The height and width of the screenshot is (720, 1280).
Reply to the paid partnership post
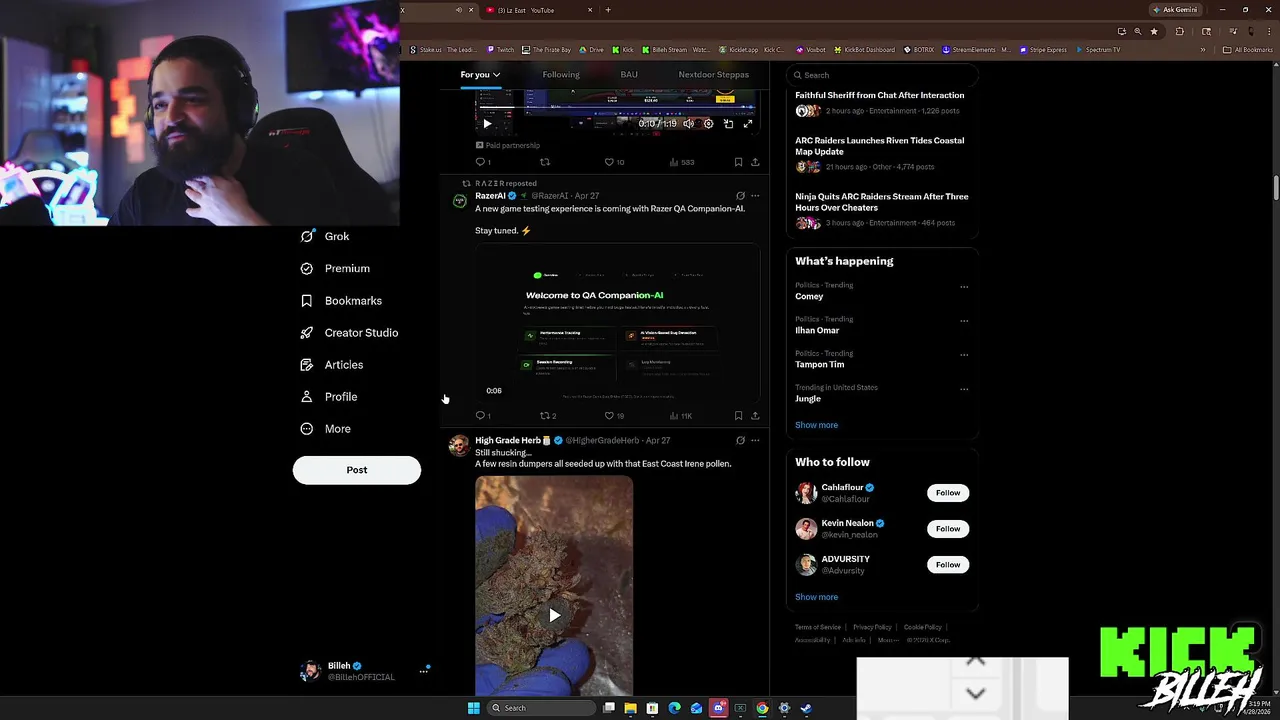click(x=482, y=162)
